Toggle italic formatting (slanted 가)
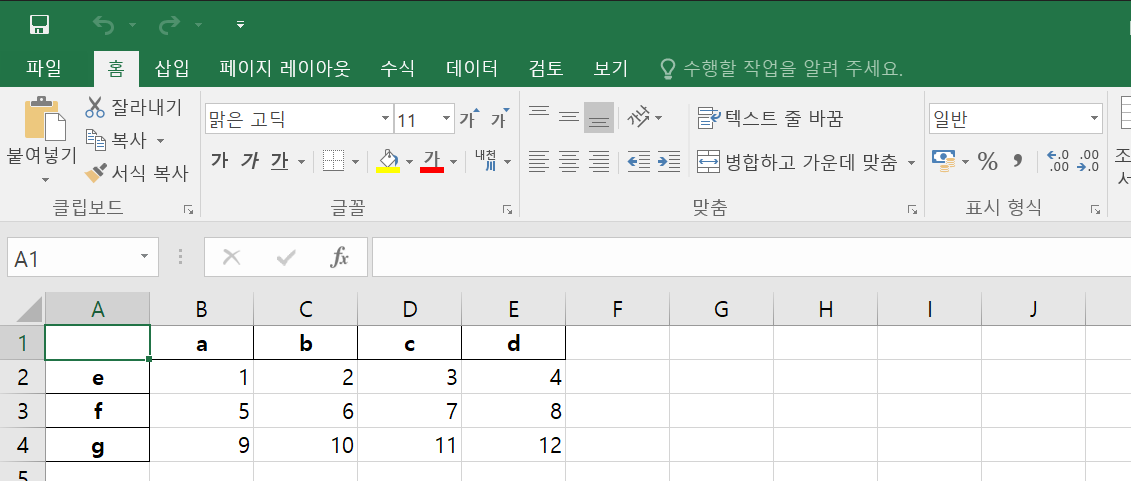The height and width of the screenshot is (481, 1131). point(250,161)
